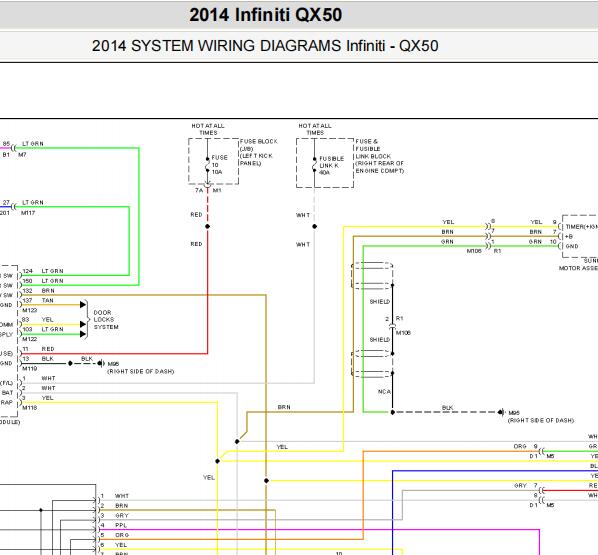
Task: Click the "2014 Infiniti QX50" heading
Action: click(265, 15)
